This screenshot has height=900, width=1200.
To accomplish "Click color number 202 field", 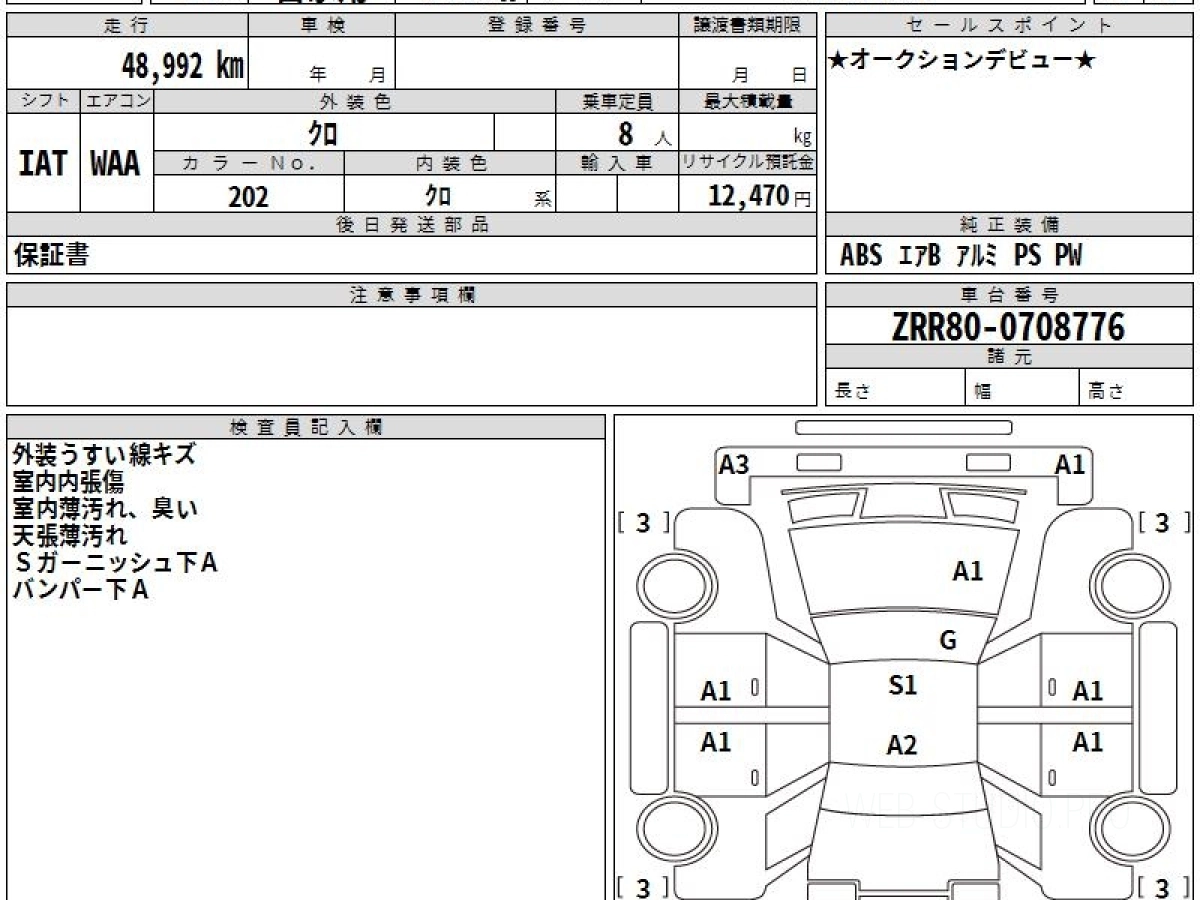I will [x=249, y=197].
